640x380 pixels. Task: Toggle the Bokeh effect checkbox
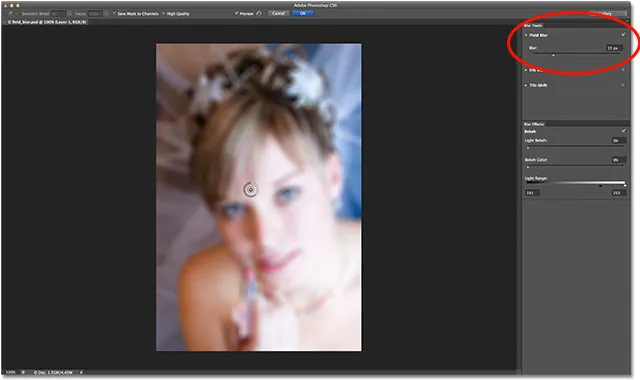(623, 131)
